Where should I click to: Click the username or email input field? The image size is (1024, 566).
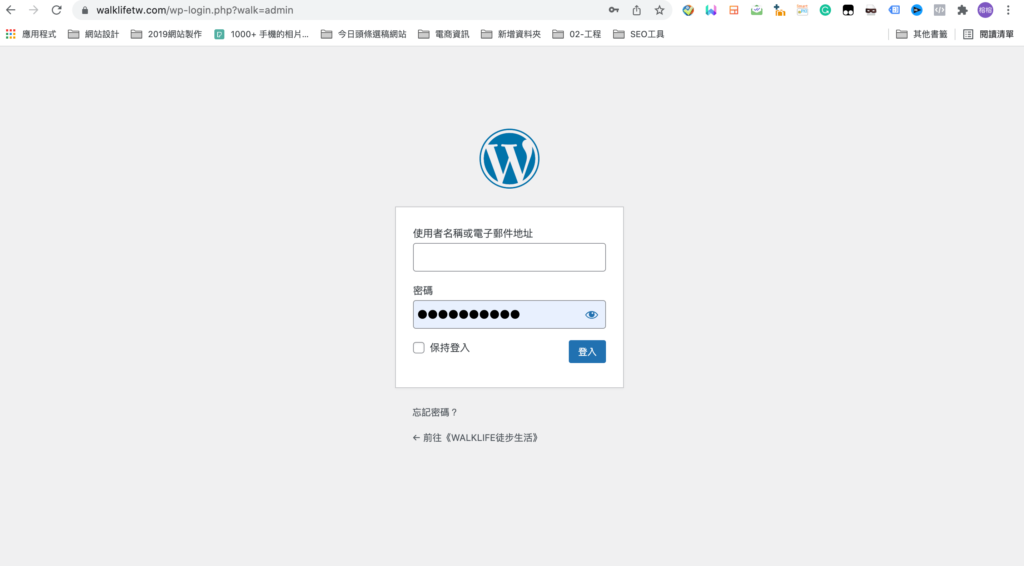[509, 257]
